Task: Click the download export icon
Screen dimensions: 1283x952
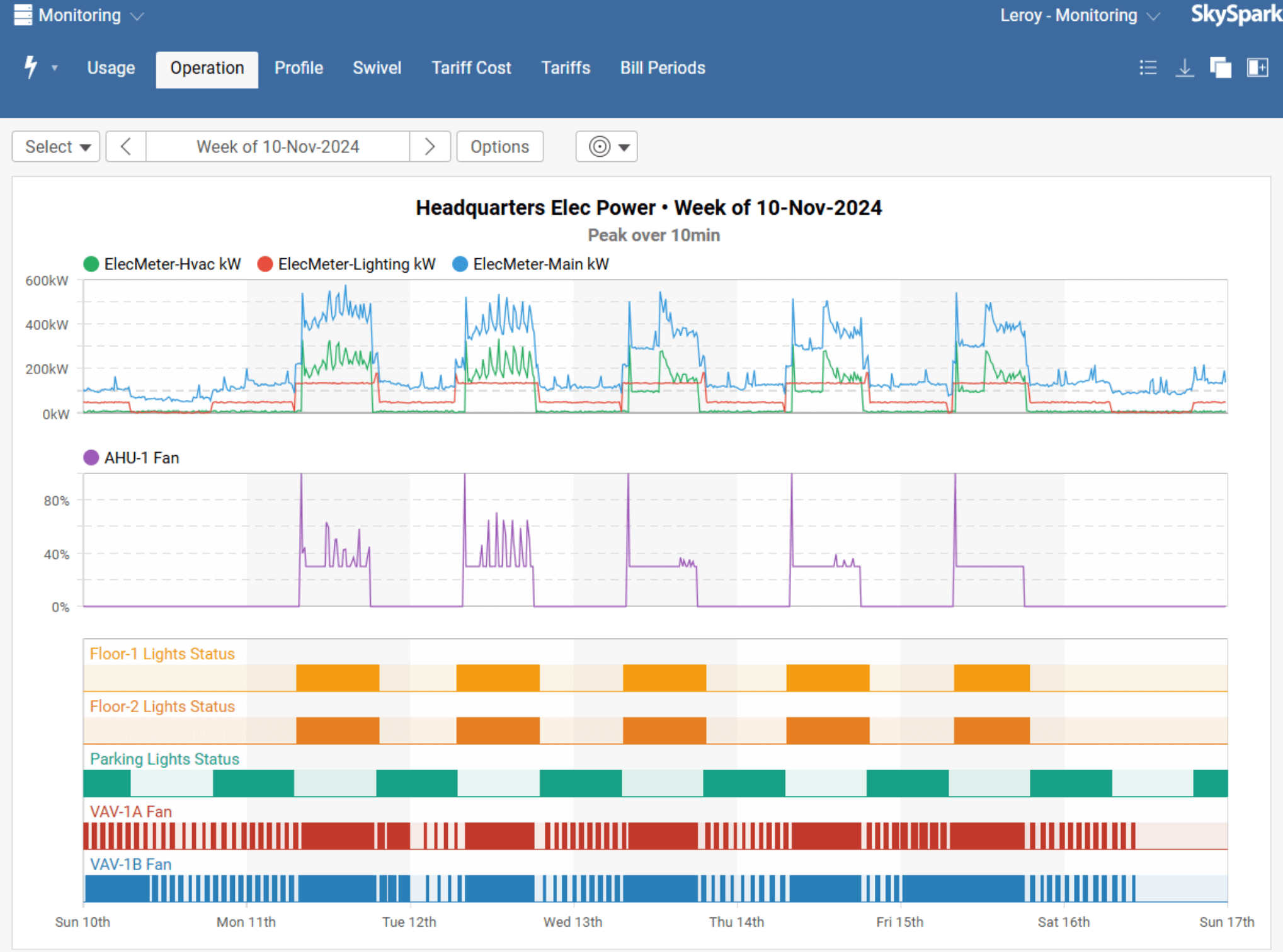Action: point(1184,67)
